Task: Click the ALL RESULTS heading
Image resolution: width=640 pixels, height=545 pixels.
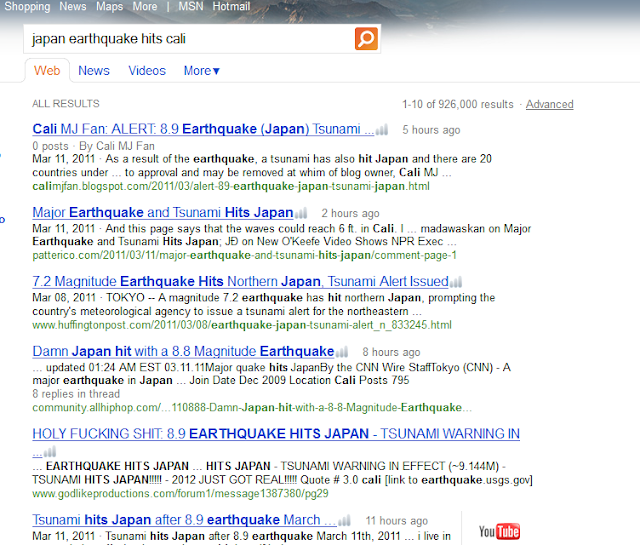Action: coord(66,104)
